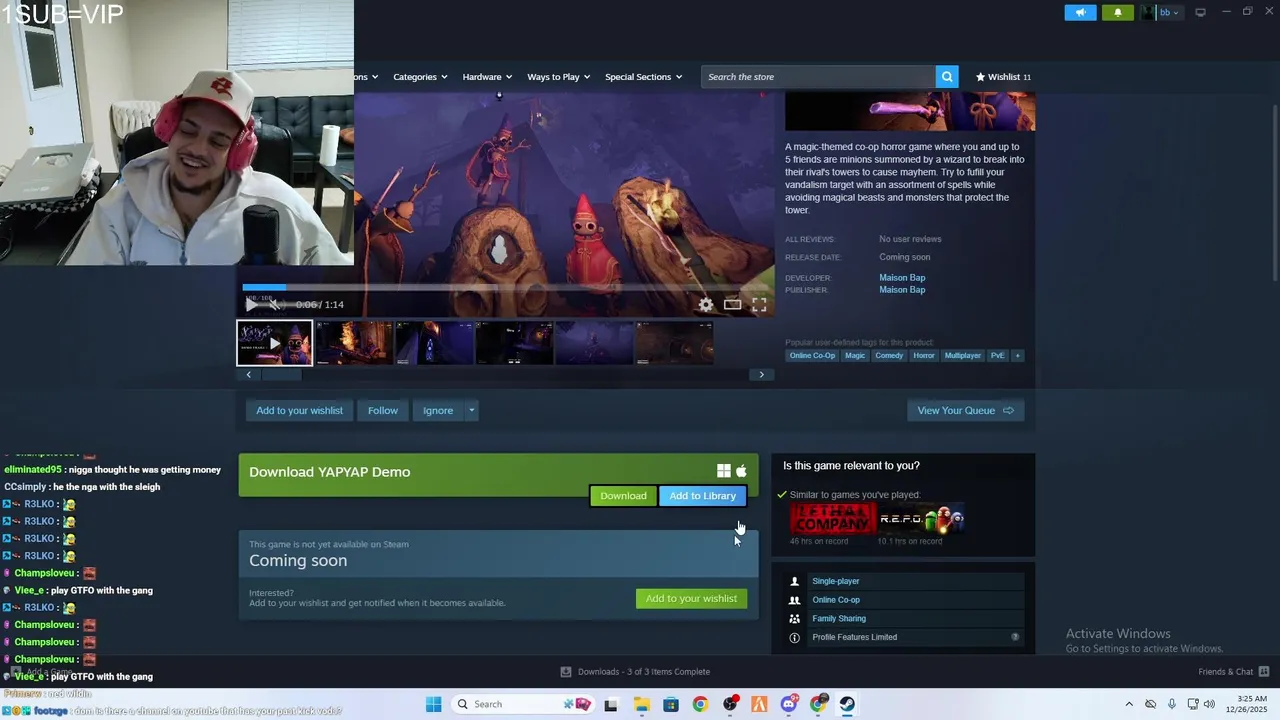Select the demo trailer thumbnail
This screenshot has width=1280, height=720.
[x=275, y=343]
